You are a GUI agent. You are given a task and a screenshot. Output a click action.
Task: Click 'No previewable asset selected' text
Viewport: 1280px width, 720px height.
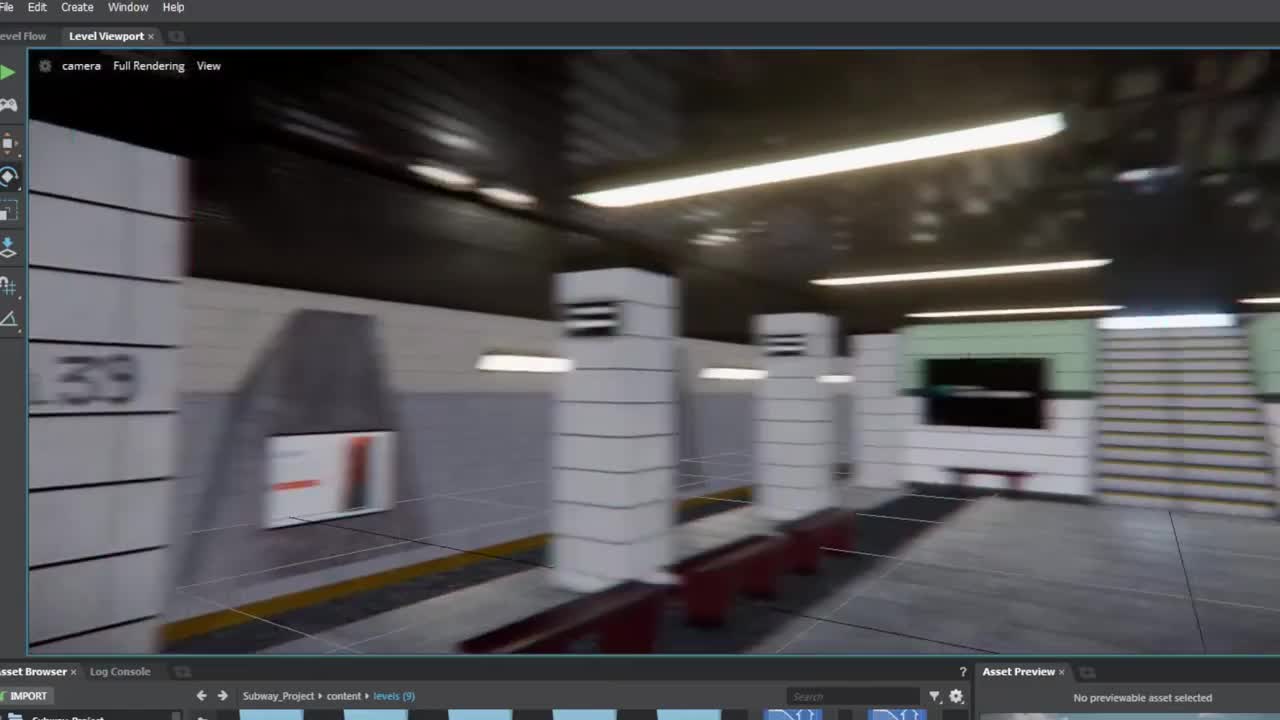(x=1143, y=698)
